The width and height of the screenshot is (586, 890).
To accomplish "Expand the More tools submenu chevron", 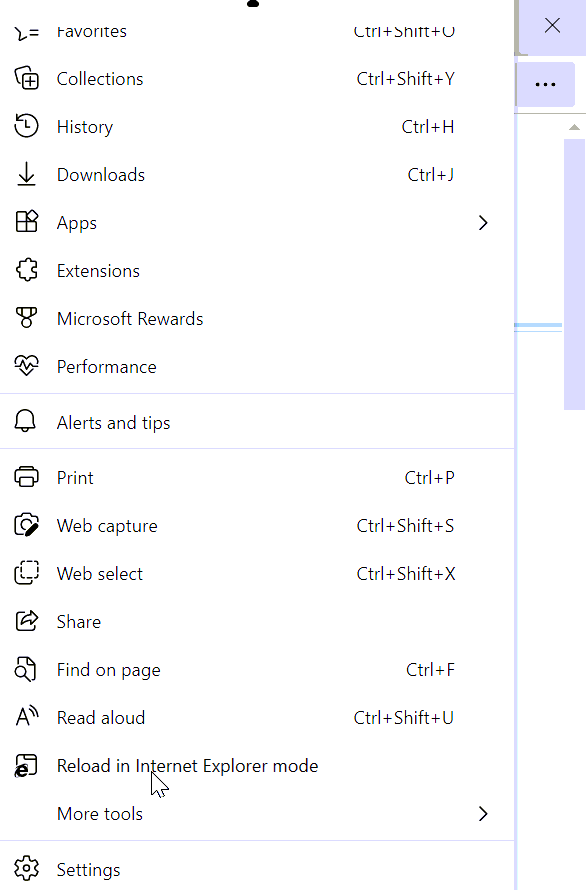I will [x=483, y=813].
